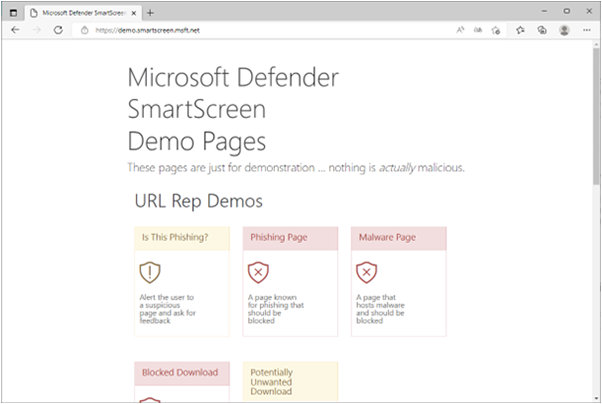Click the address bar URL field
602x404 pixels.
(x=261, y=30)
